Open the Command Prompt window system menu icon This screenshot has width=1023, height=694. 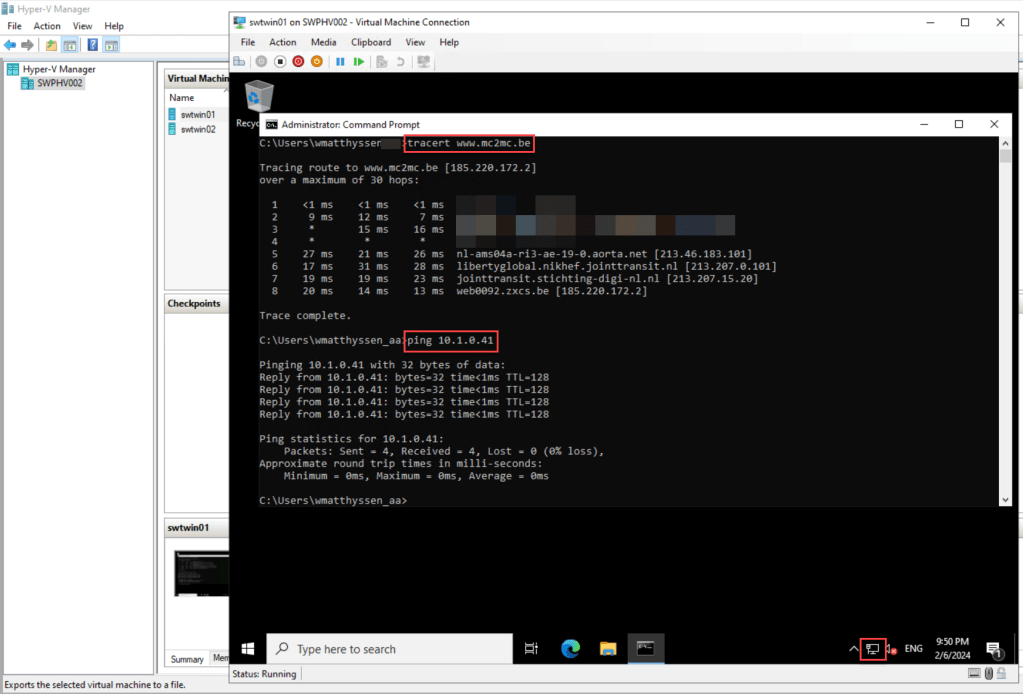[270, 124]
